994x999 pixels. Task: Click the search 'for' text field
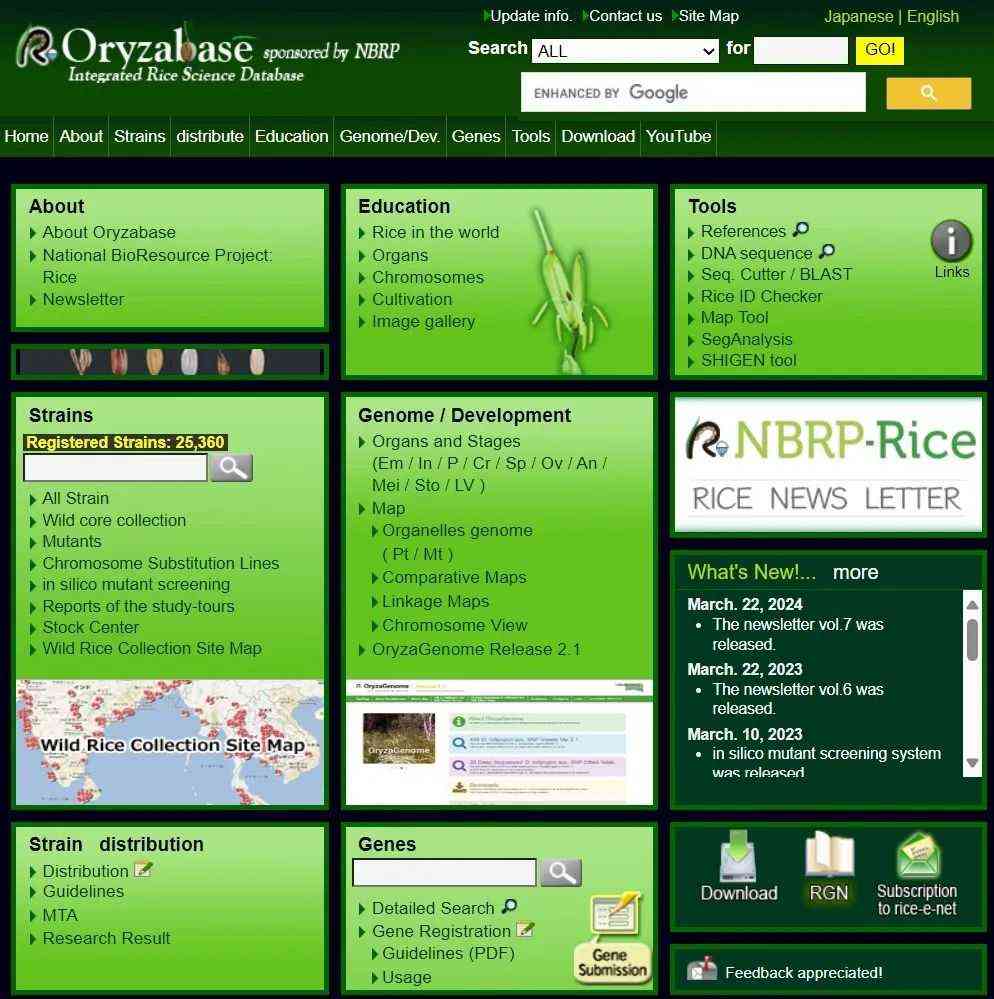(x=800, y=50)
